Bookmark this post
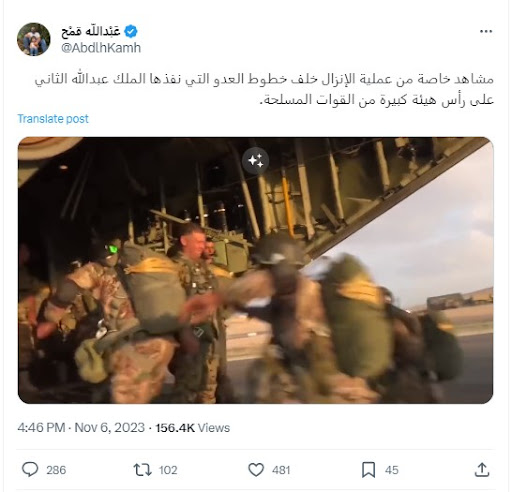The width and height of the screenshot is (512, 492). pyautogui.click(x=368, y=470)
